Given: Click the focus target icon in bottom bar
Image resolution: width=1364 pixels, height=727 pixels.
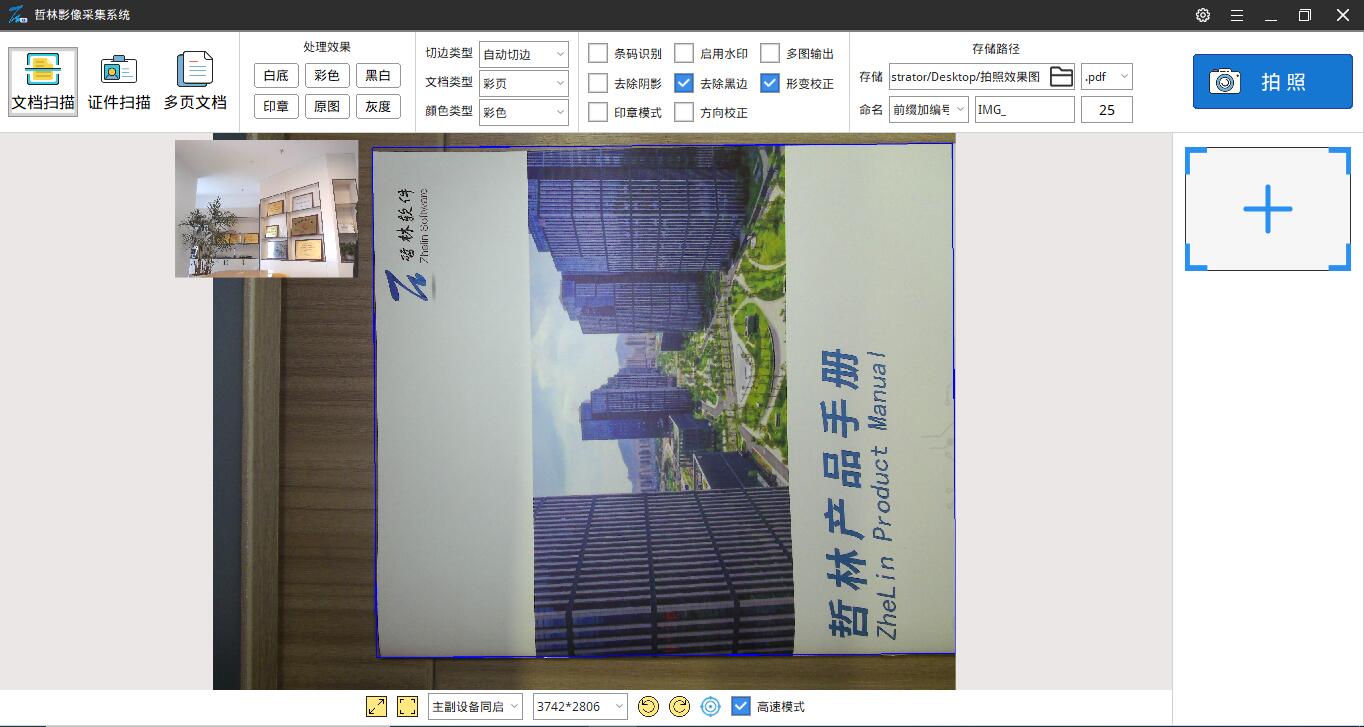Looking at the screenshot, I should pyautogui.click(x=710, y=706).
